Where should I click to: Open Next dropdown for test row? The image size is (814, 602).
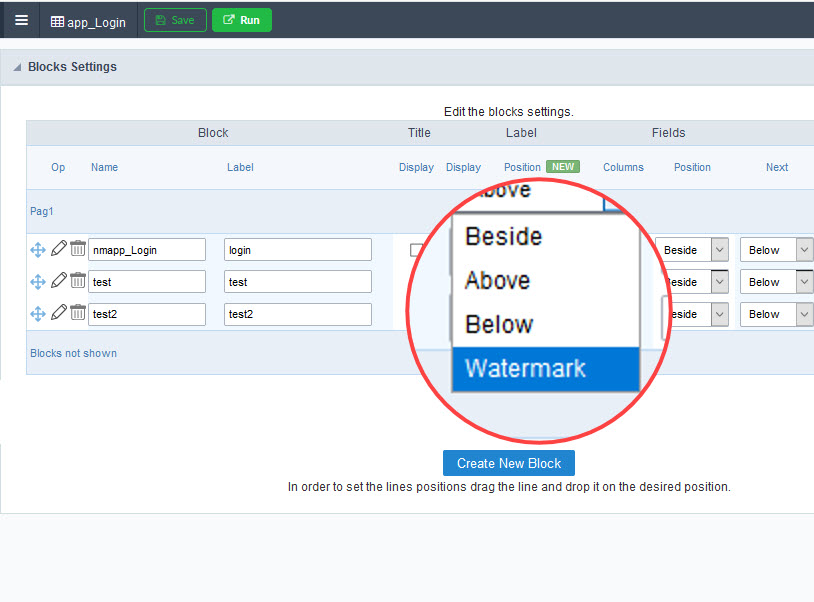[777, 282]
